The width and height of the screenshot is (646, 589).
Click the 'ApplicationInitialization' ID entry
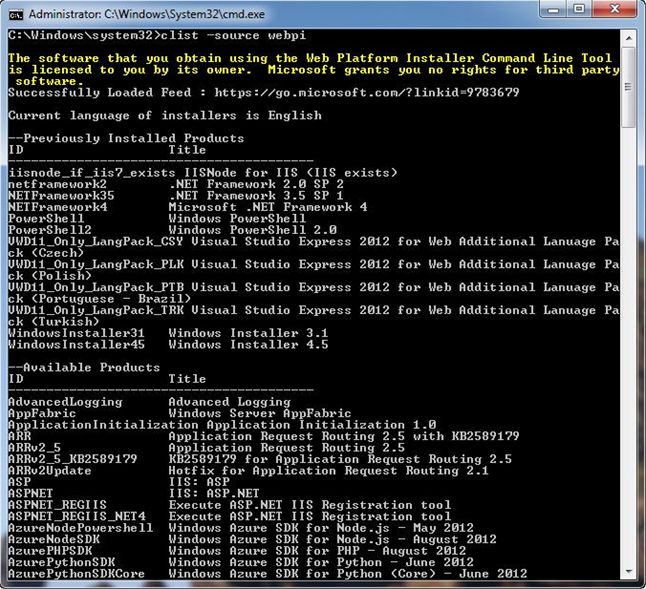[x=103, y=425]
